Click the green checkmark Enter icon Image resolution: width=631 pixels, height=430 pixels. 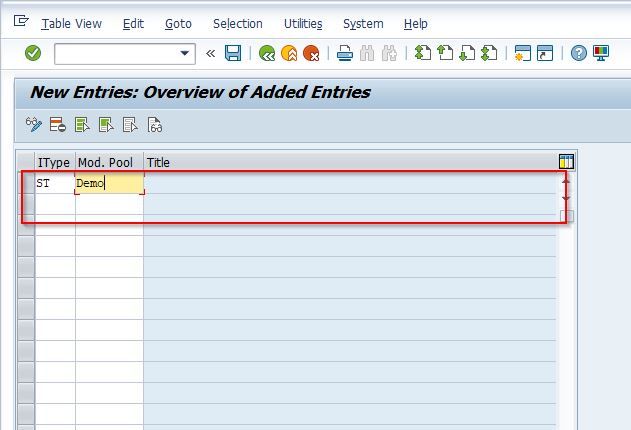(33, 53)
